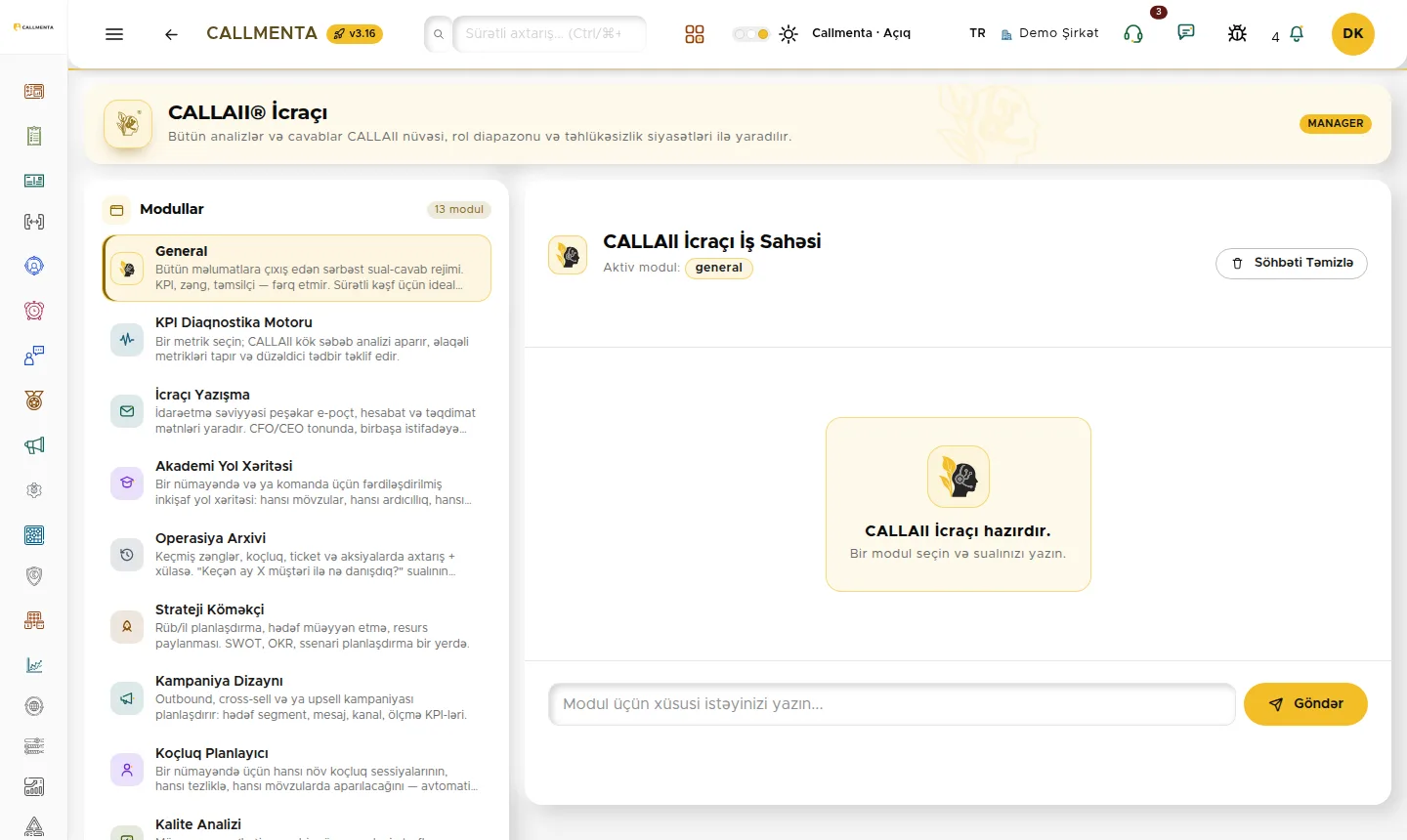Viewport: 1407px width, 840px height.
Task: Click the "Modullar" panel heading
Action: [x=172, y=209]
